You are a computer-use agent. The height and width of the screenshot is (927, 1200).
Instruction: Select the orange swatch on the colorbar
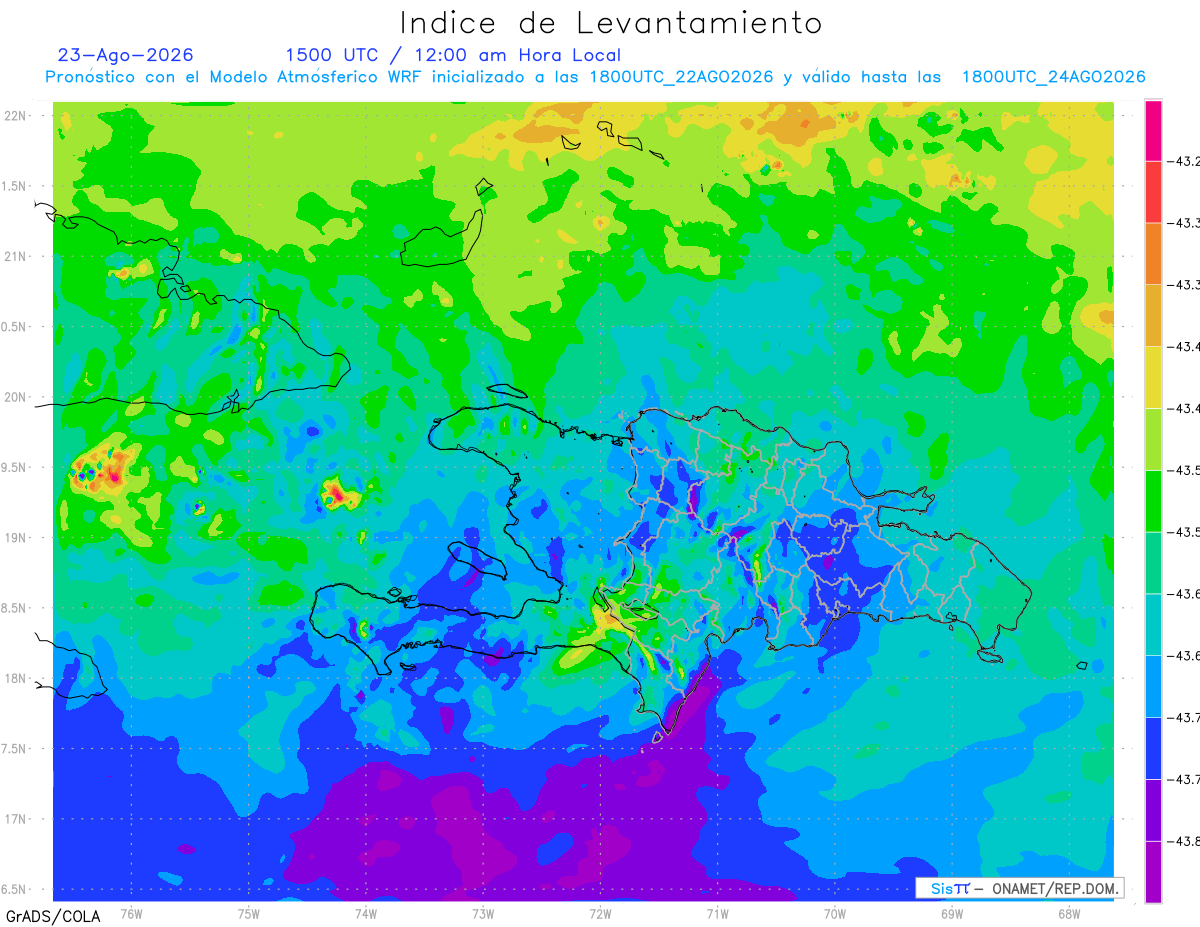click(x=1153, y=253)
